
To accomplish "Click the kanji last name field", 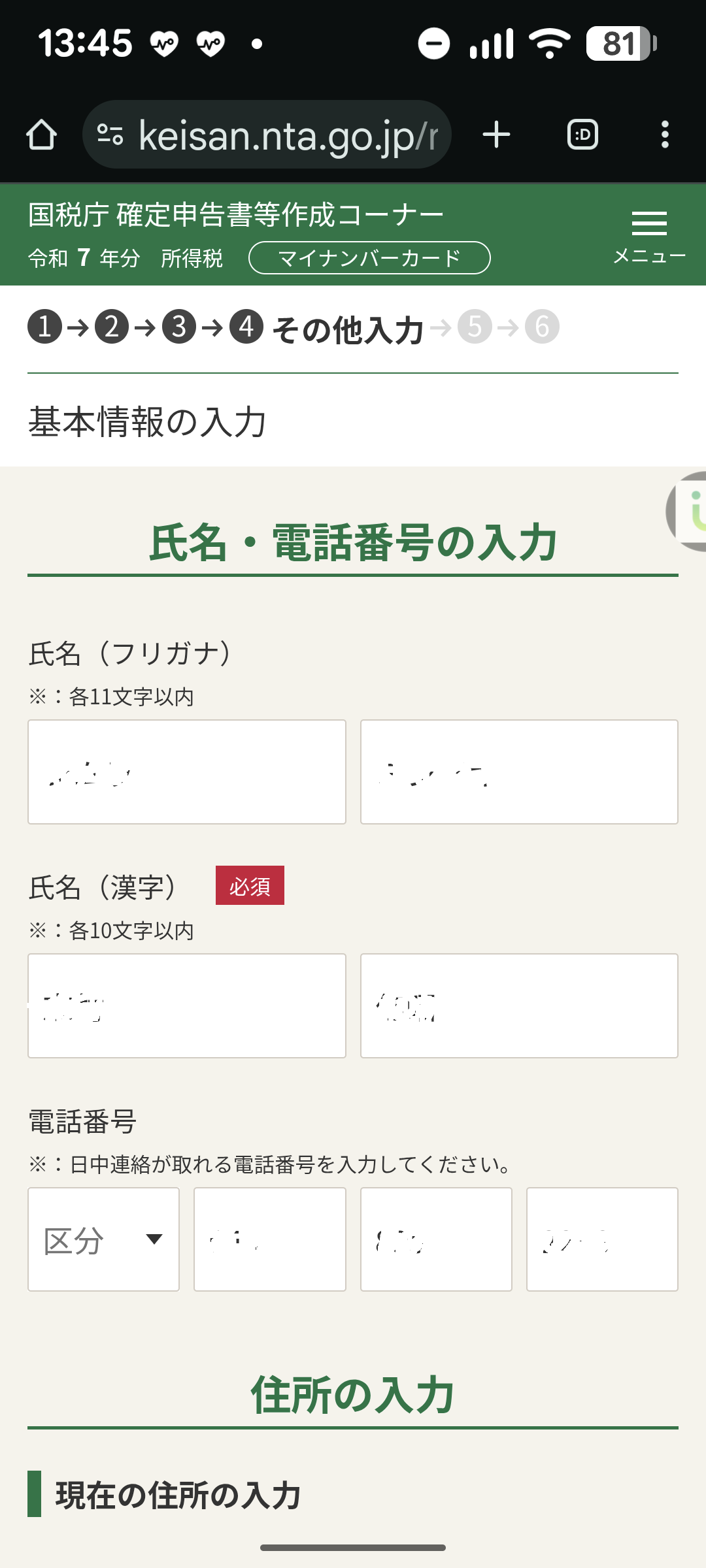I will coord(187,1005).
